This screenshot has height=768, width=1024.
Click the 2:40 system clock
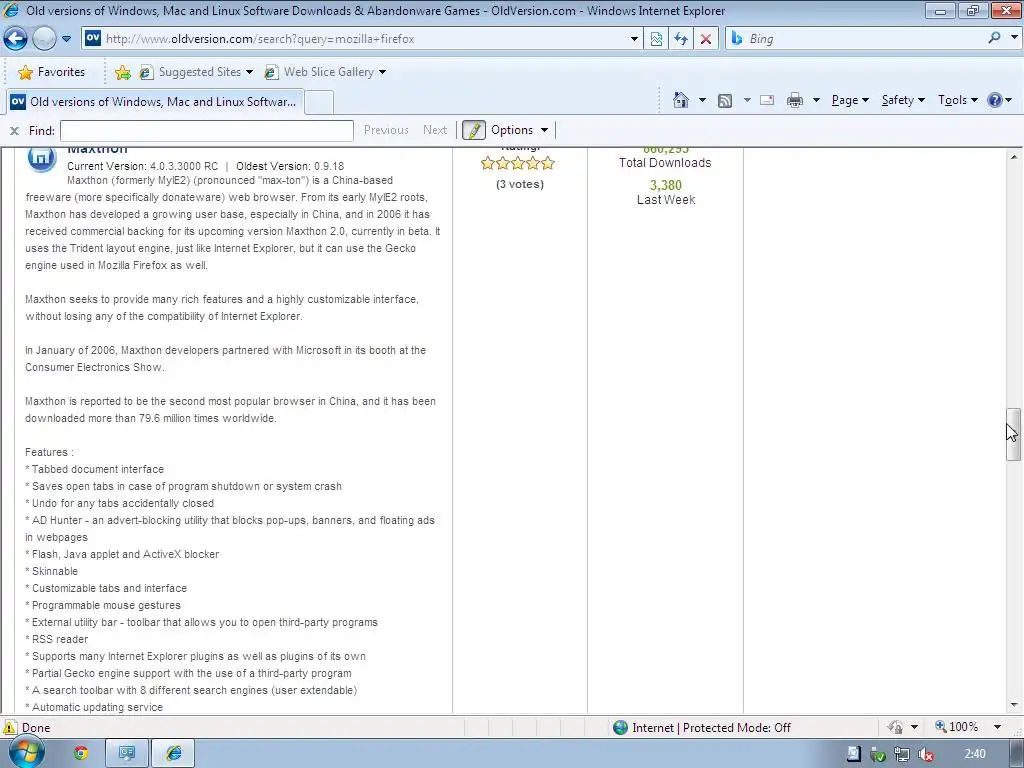tap(975, 754)
